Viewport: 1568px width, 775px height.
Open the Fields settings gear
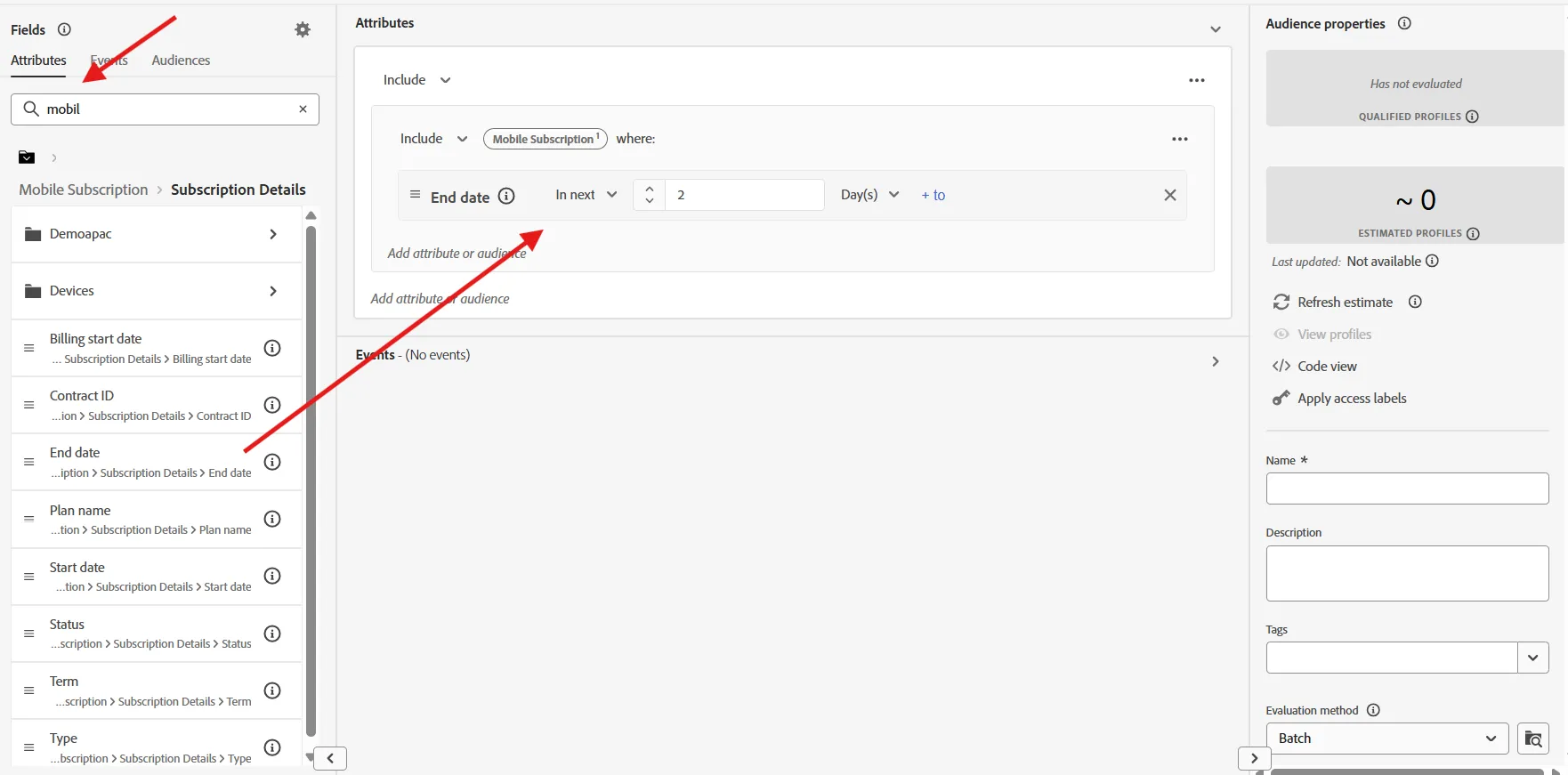pos(303,29)
